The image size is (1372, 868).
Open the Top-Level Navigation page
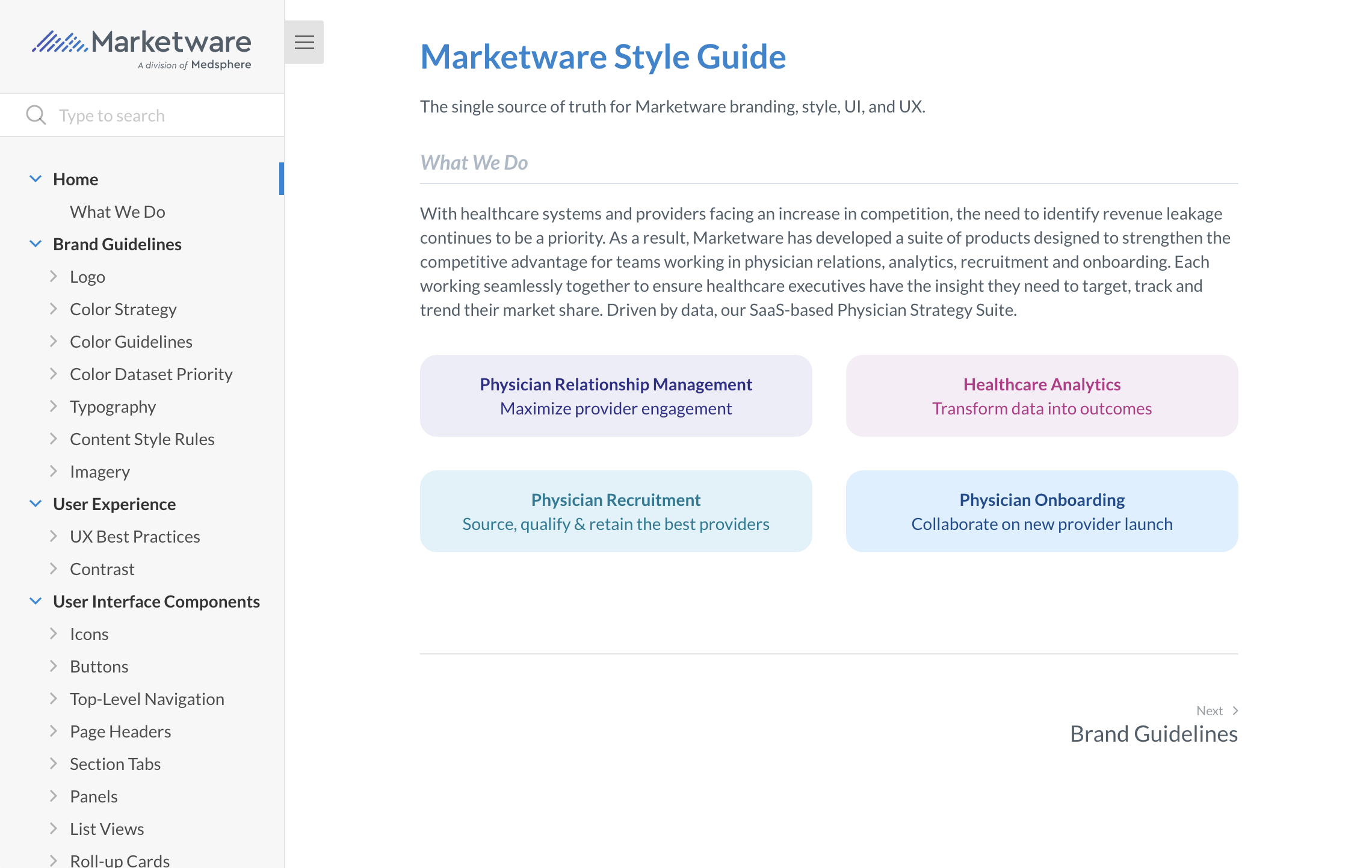coord(146,698)
